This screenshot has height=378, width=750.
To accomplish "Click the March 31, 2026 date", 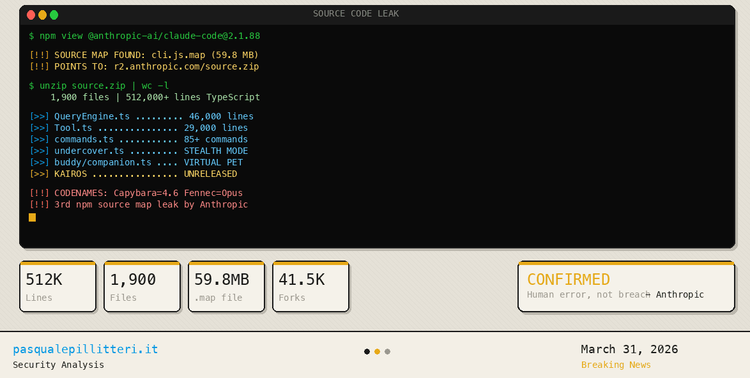I will [629, 349].
